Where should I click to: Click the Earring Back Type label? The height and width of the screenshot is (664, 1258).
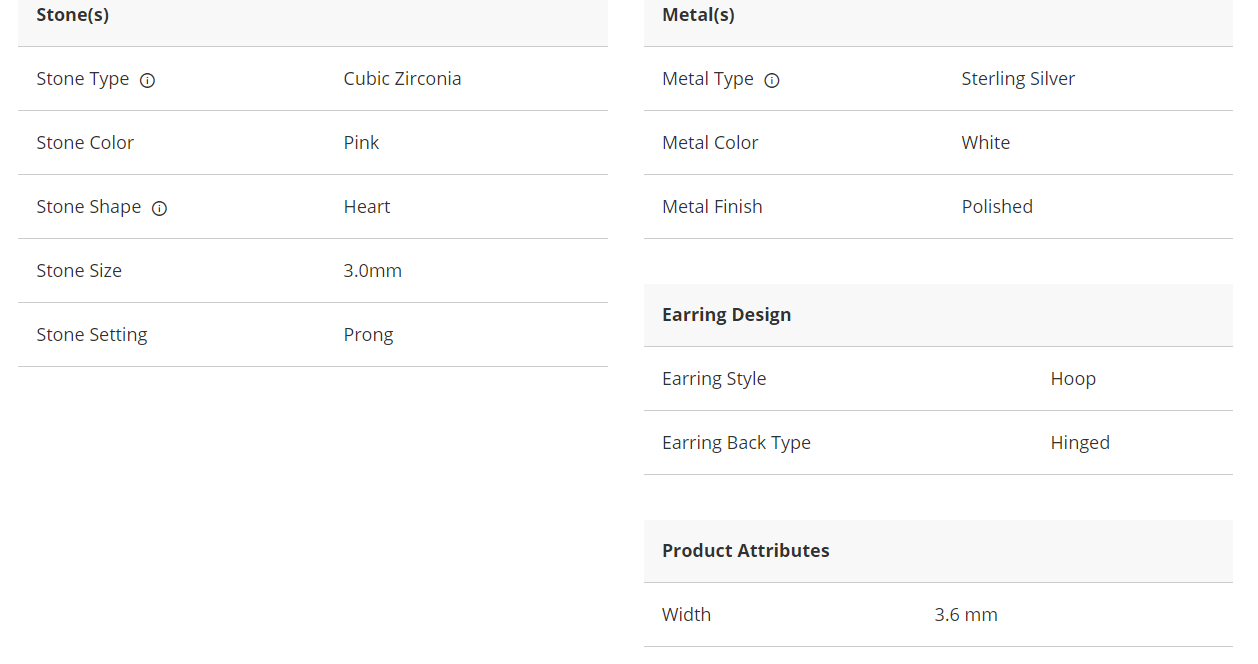pyautogui.click(x=736, y=443)
